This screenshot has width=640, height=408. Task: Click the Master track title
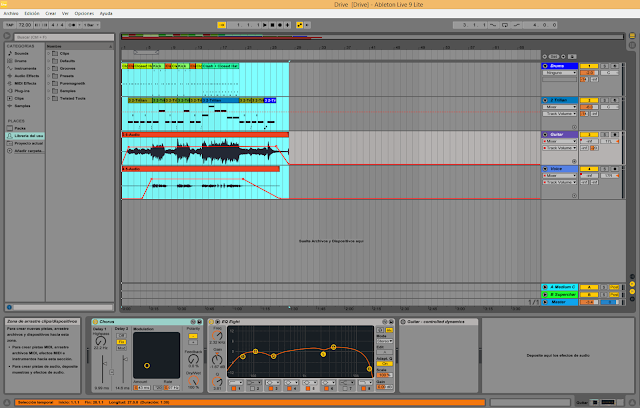(559, 302)
